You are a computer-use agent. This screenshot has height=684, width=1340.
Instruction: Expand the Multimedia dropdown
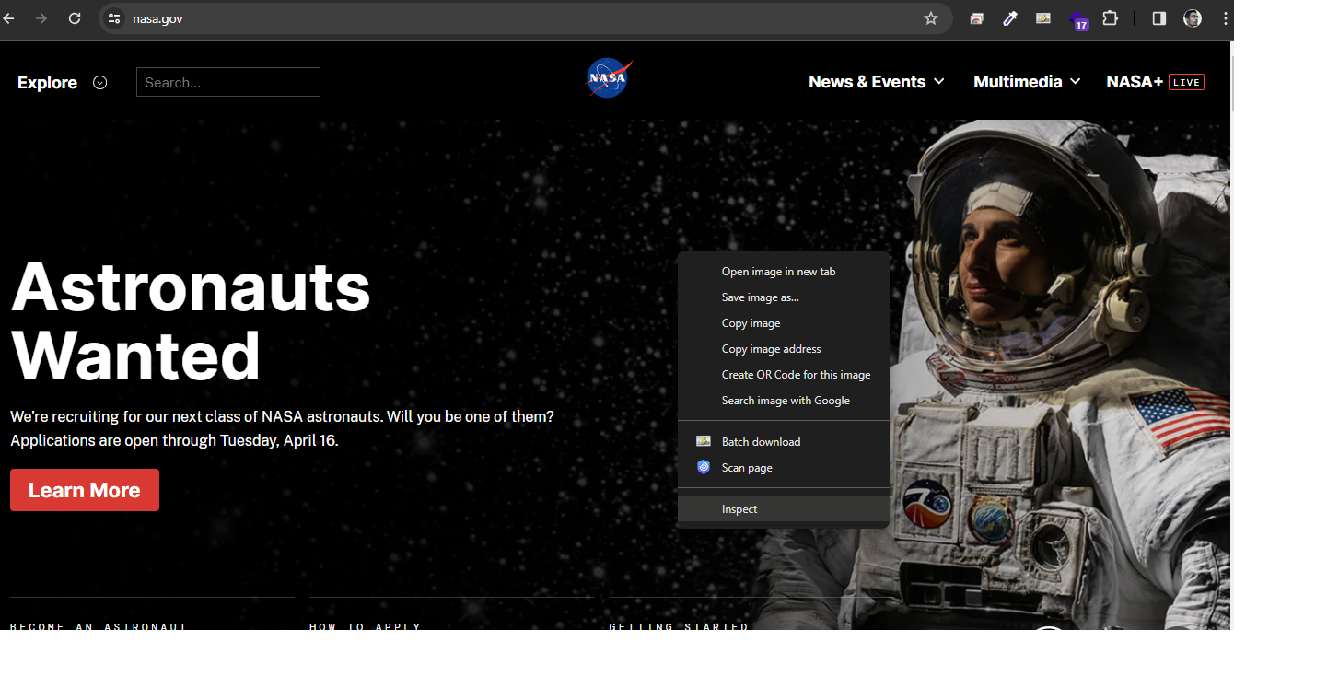coord(1026,81)
